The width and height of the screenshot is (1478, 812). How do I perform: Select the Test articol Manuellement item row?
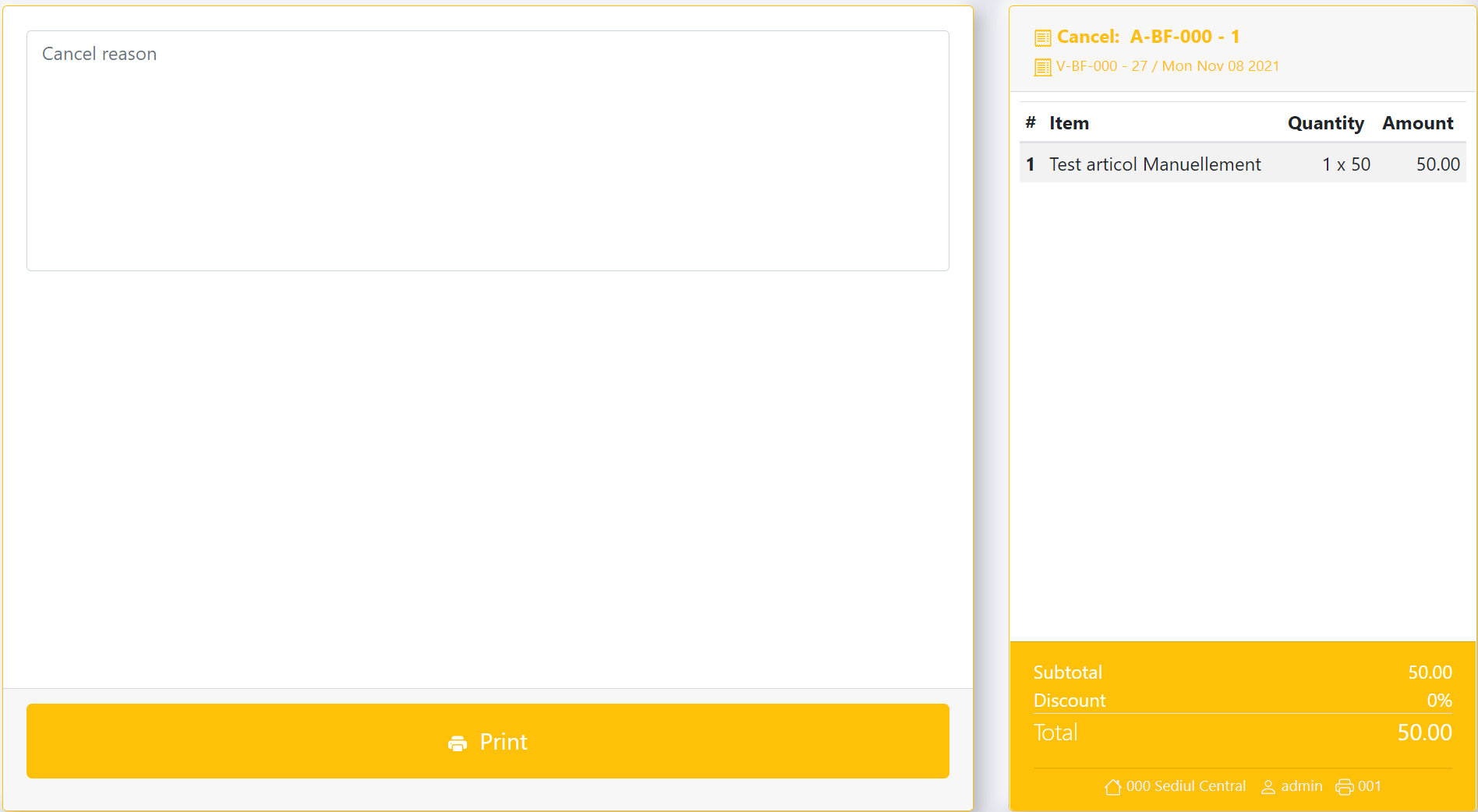click(1243, 164)
